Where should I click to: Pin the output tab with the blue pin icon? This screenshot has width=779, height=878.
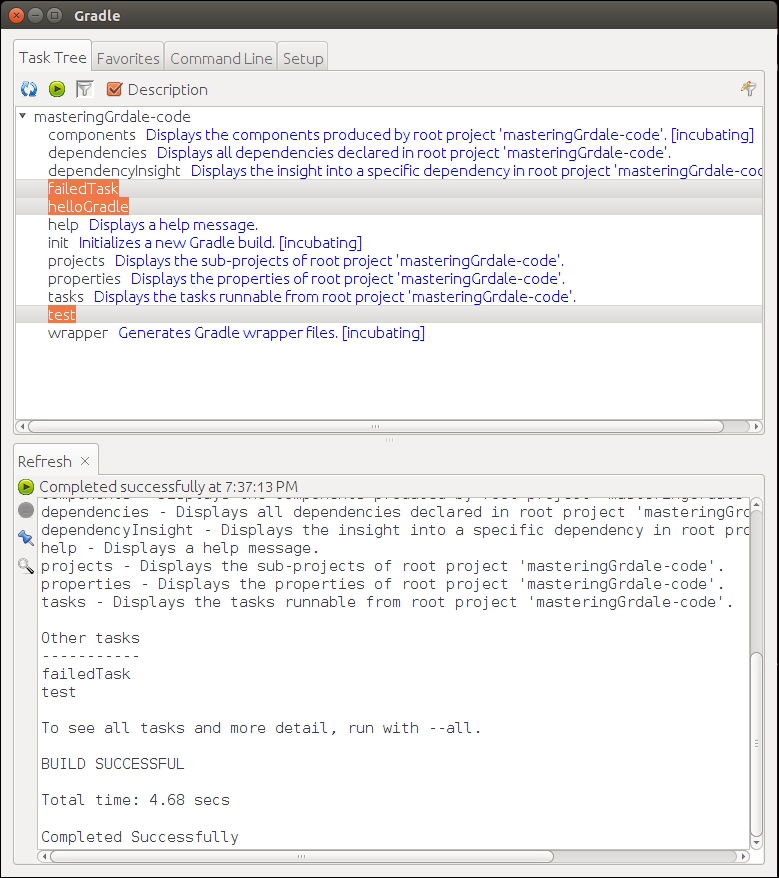point(26,538)
